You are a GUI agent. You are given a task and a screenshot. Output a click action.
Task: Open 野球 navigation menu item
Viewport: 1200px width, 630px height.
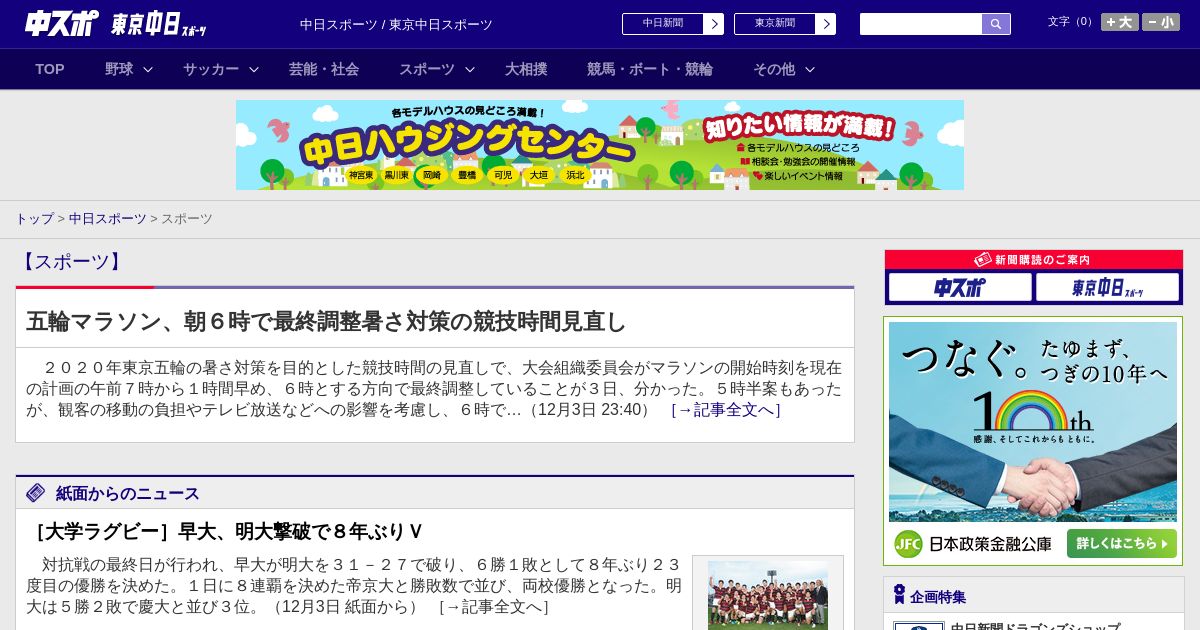[119, 69]
